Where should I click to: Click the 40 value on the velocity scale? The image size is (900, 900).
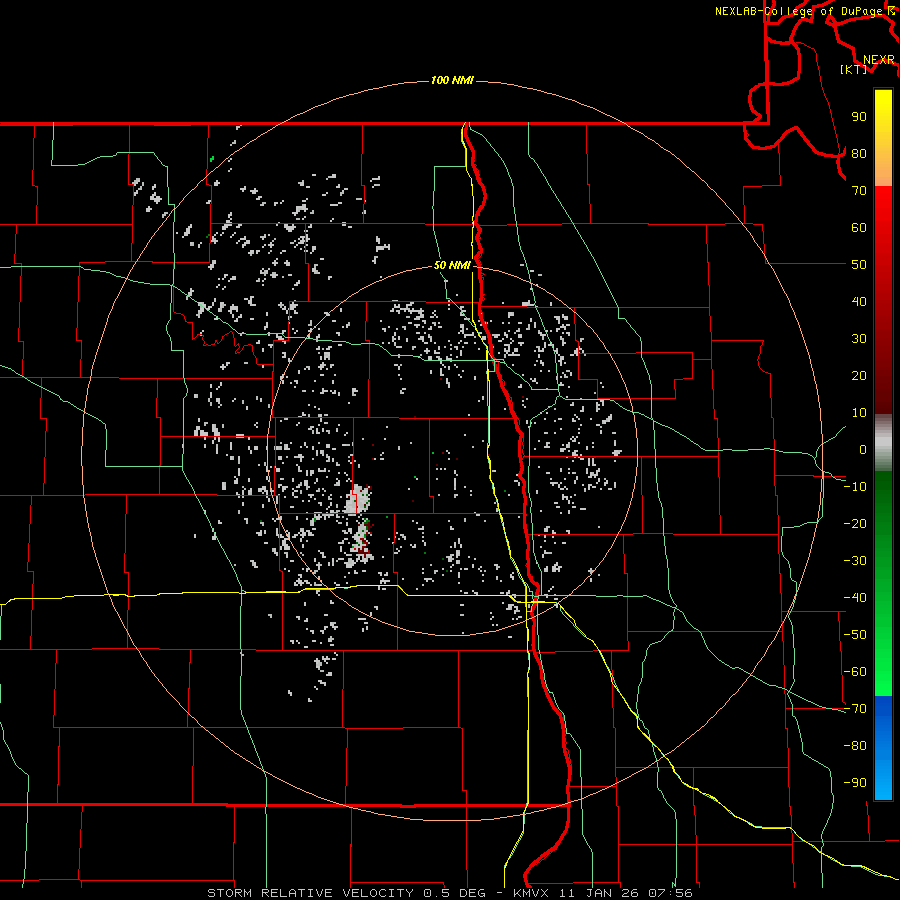click(x=859, y=301)
